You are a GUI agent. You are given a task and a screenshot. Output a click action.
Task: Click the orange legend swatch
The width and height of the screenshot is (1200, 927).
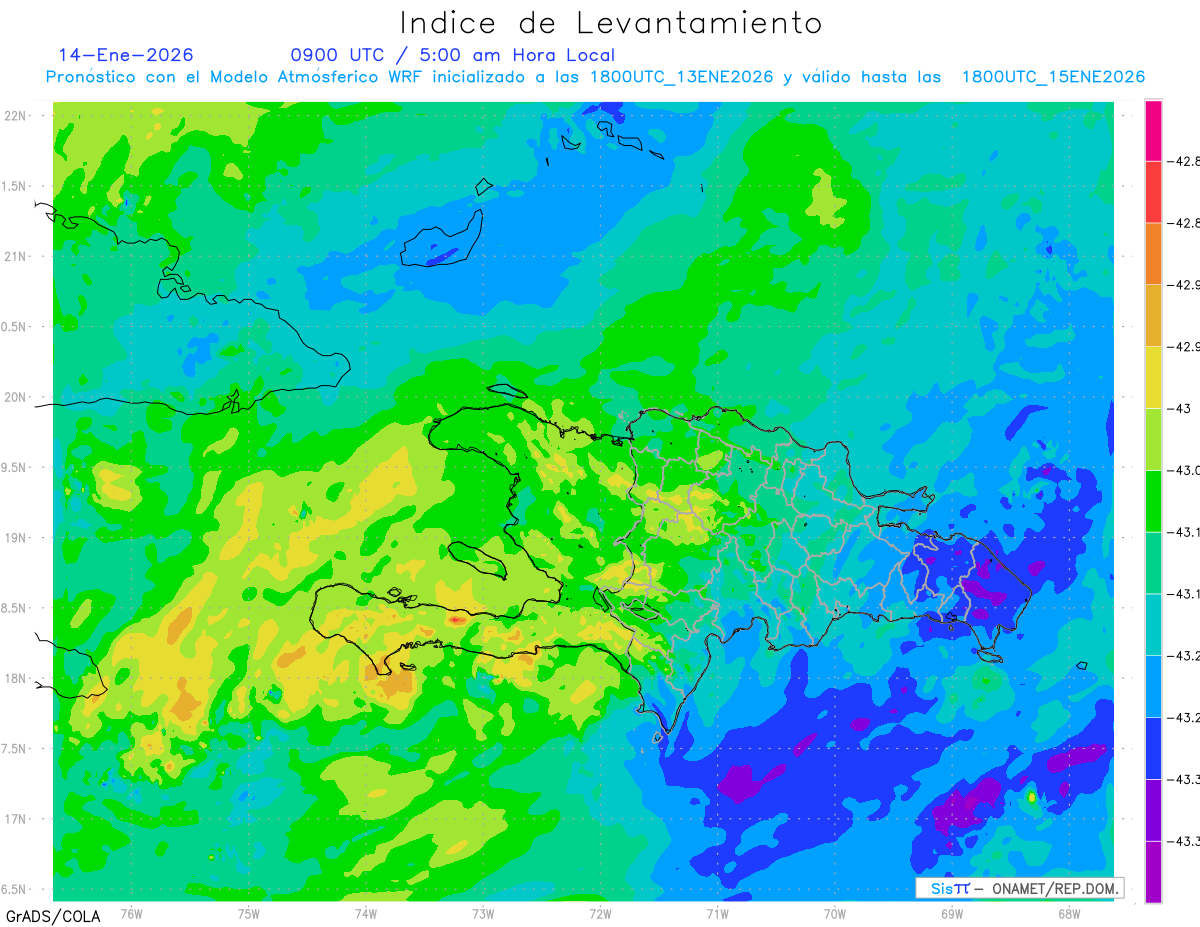click(1153, 253)
